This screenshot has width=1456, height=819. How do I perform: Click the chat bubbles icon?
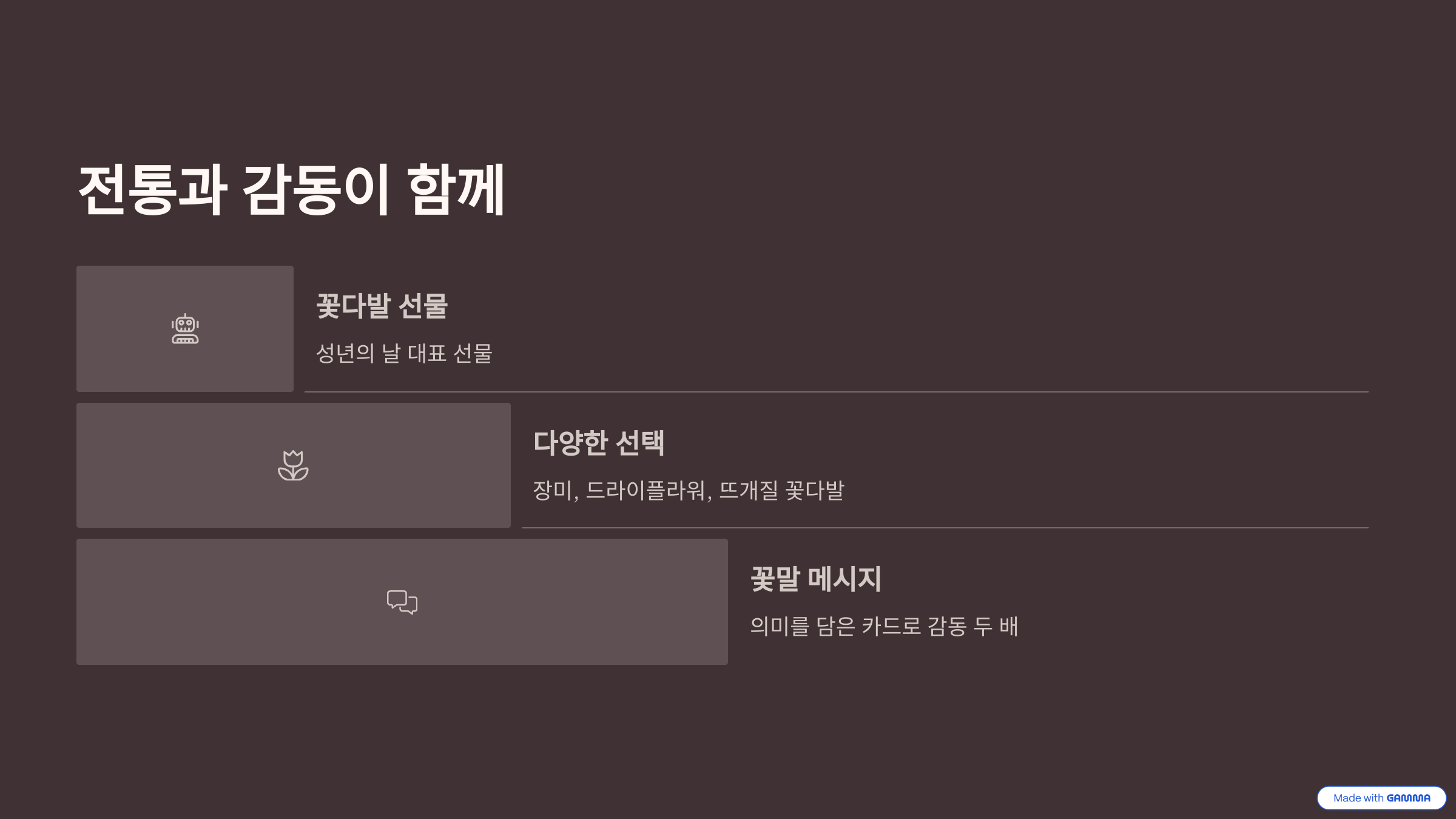[x=402, y=602]
